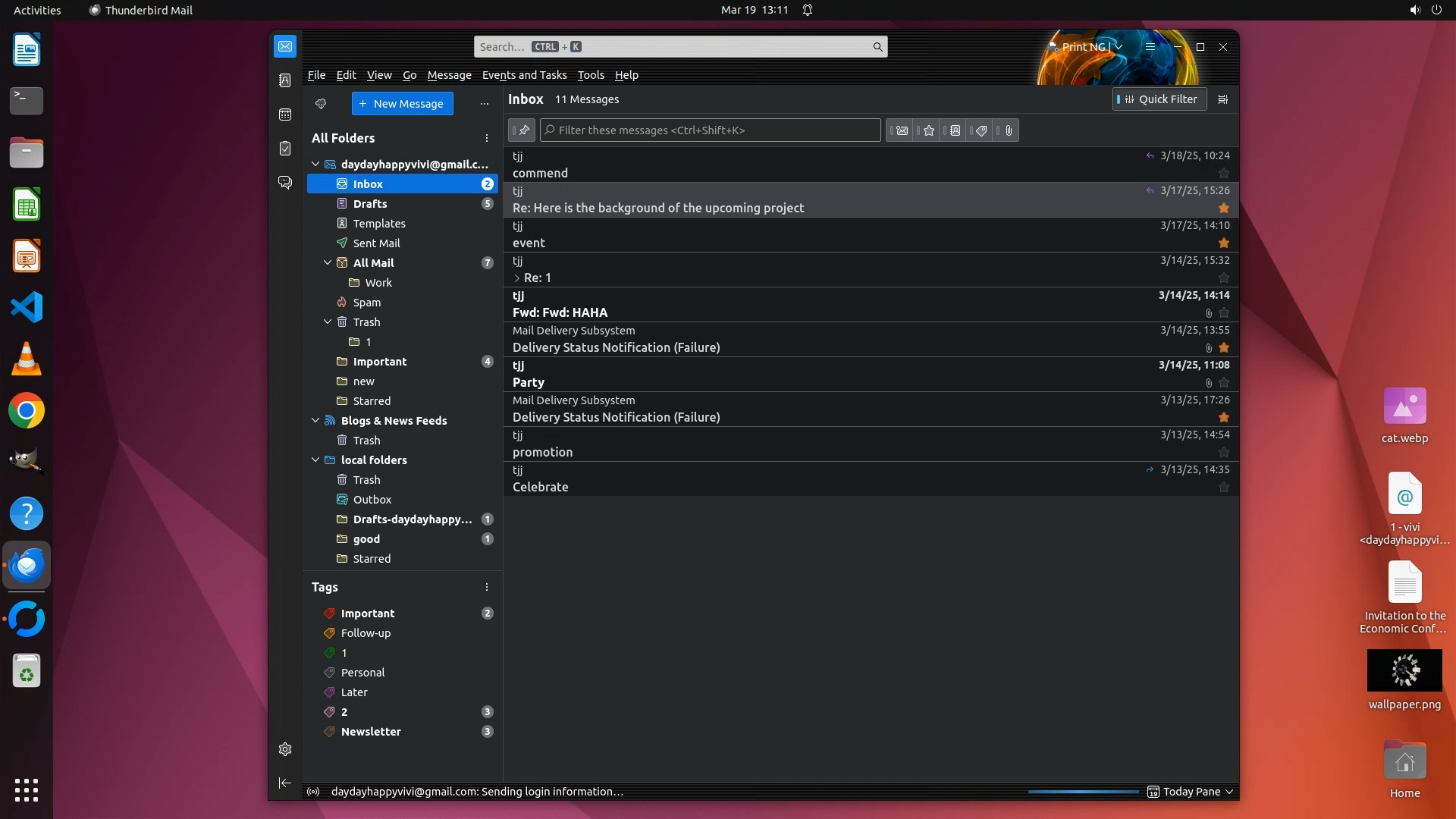Open the Events and Tasks menu
This screenshot has width=1456, height=819.
tap(524, 75)
